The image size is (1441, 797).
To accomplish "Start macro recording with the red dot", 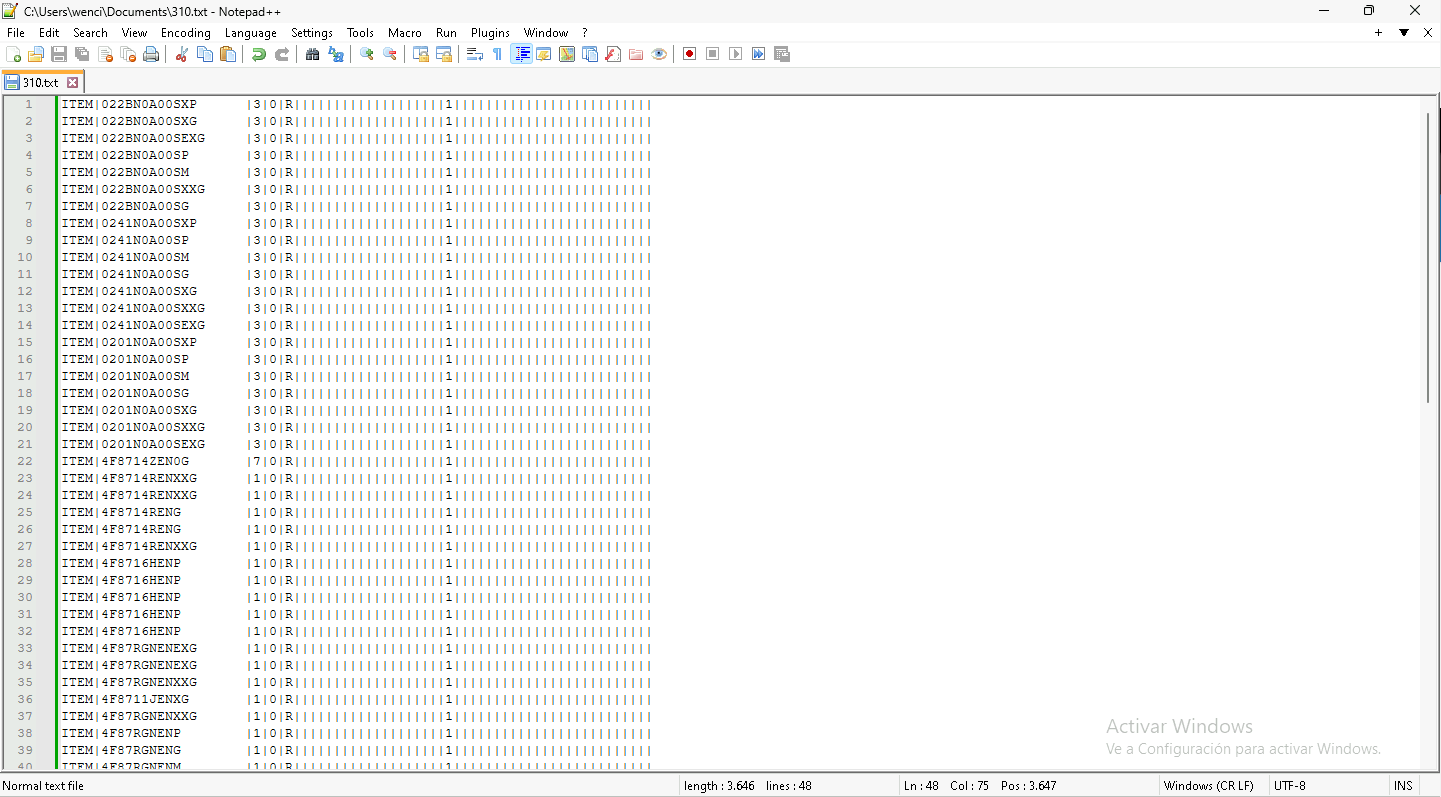I will click(x=689, y=54).
